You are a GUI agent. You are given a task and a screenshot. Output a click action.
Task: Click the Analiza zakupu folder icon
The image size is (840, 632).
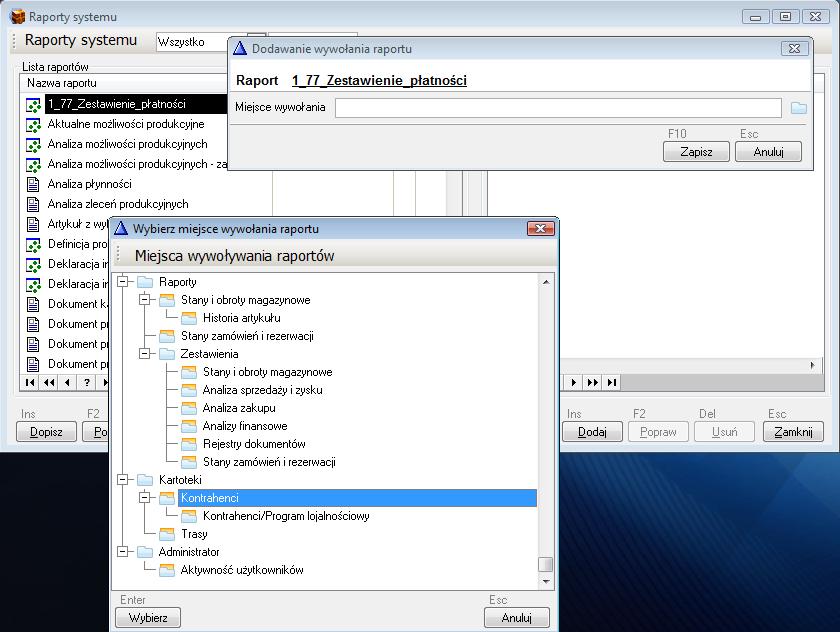(x=189, y=408)
